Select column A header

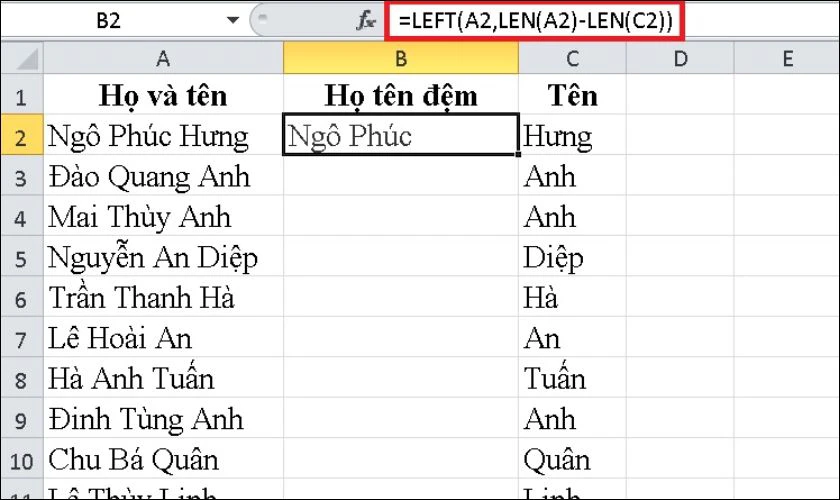(163, 58)
